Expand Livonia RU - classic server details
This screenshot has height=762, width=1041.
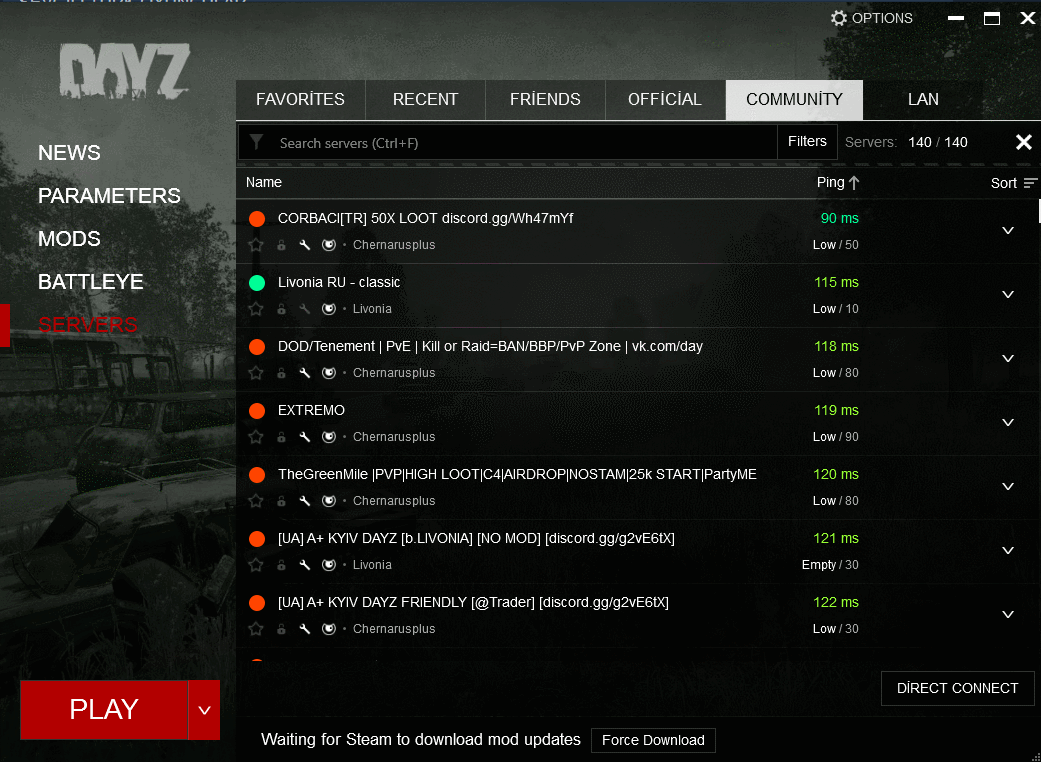[x=1008, y=294]
